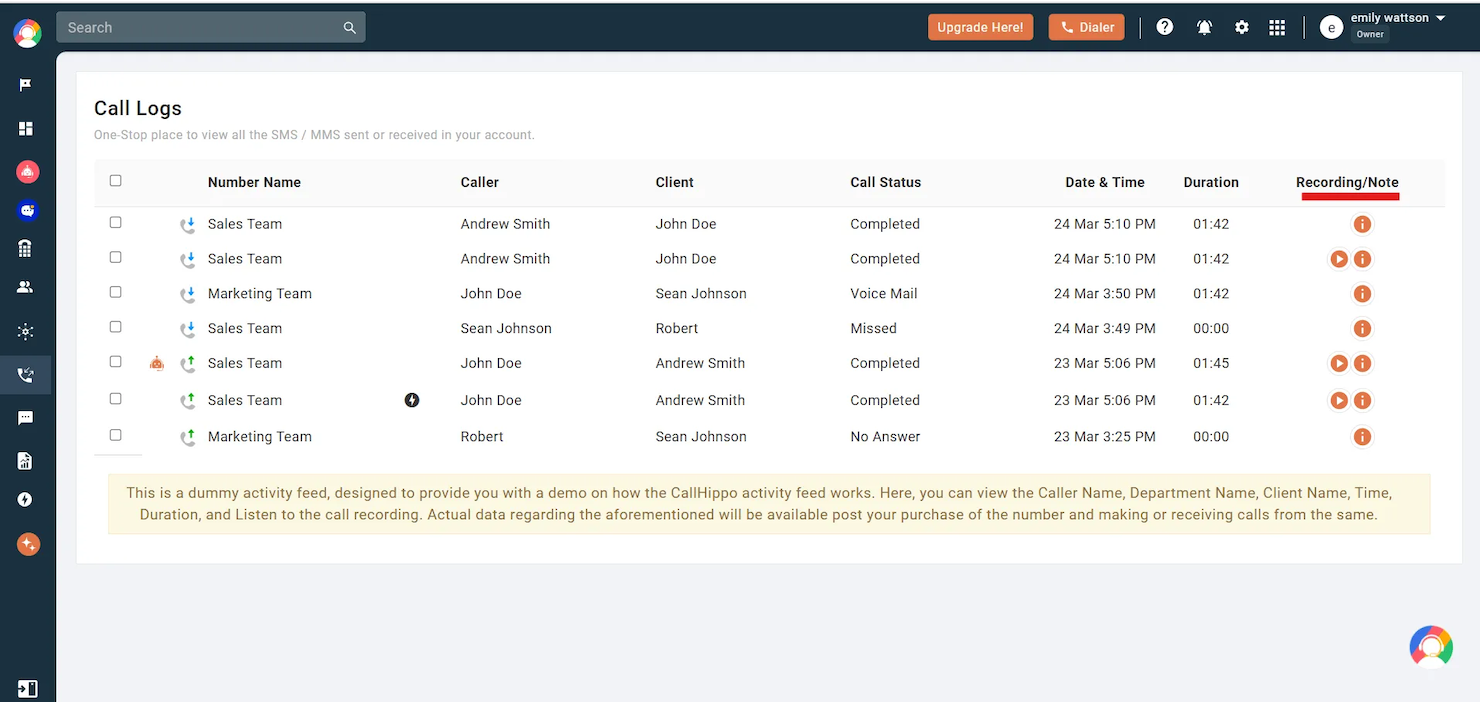Open the Dialer with the orange button
The image size is (1480, 702).
(1086, 27)
